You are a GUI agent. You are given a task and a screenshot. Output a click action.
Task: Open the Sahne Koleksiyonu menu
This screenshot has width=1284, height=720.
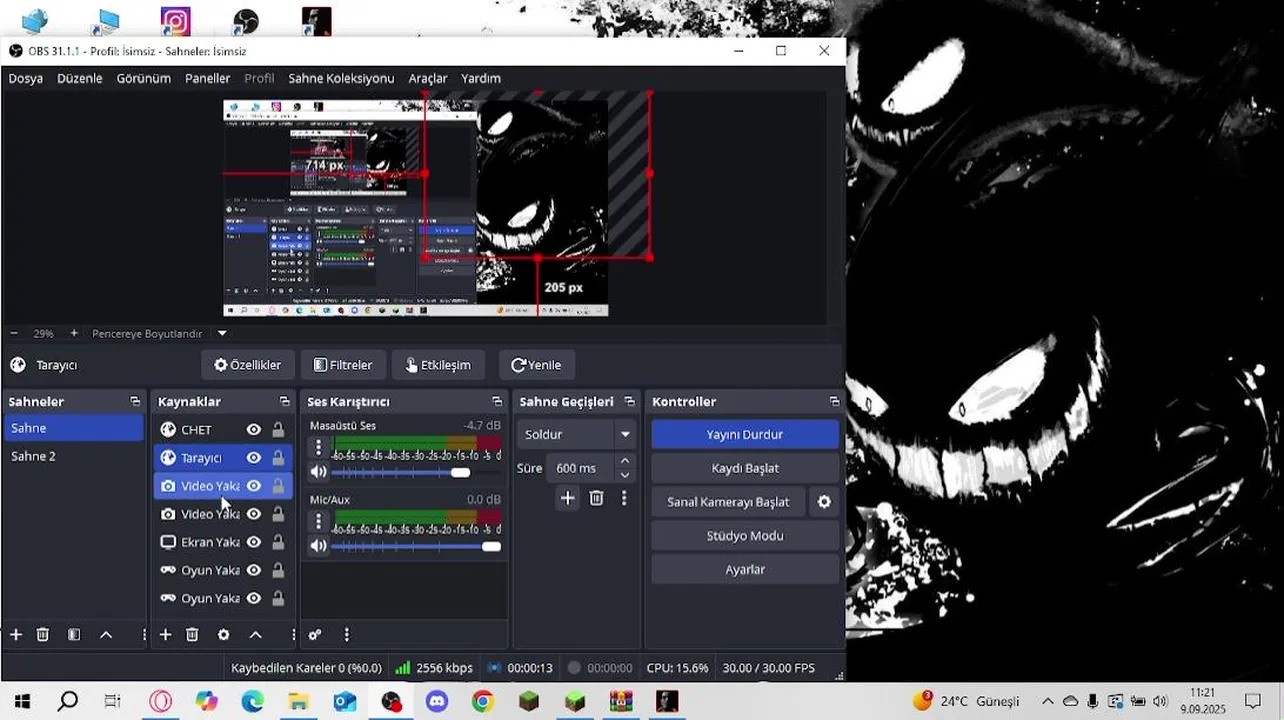click(341, 78)
